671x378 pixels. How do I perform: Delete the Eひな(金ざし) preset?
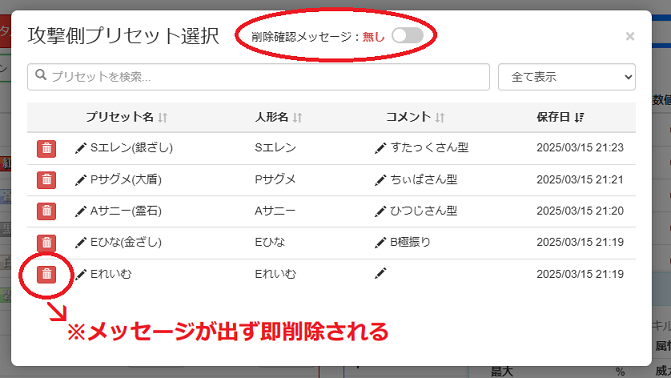click(46, 243)
